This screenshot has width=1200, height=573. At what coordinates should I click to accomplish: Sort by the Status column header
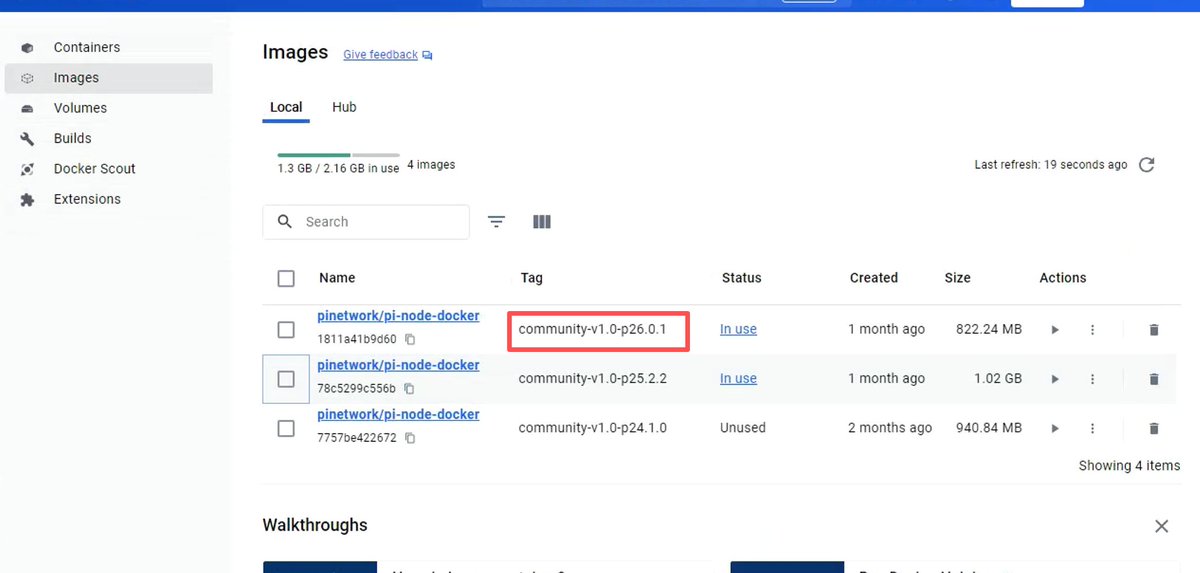(x=741, y=278)
